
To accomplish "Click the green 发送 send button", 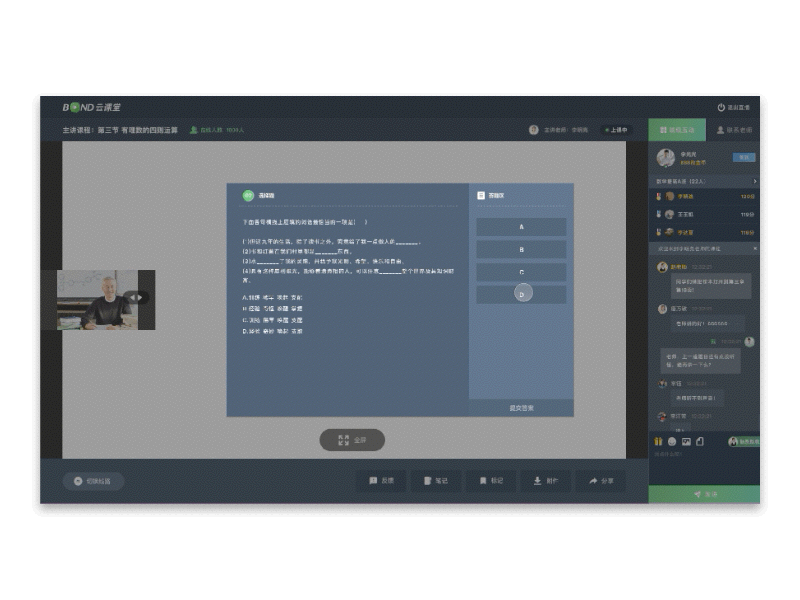I will coord(704,494).
